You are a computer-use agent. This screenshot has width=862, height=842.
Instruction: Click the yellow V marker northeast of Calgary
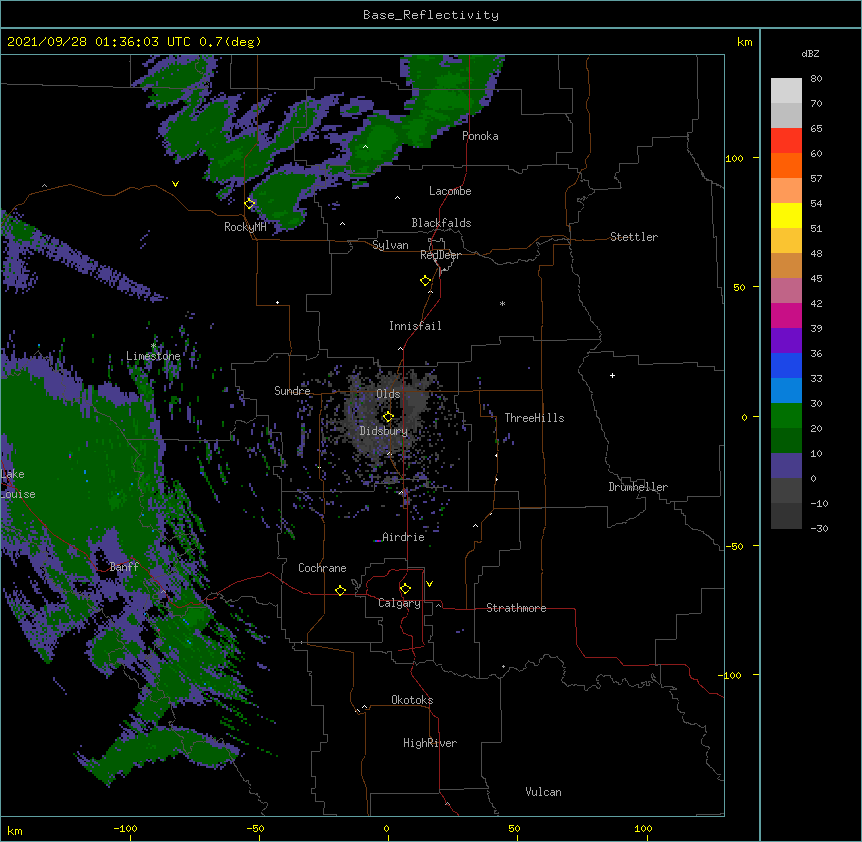[x=429, y=584]
